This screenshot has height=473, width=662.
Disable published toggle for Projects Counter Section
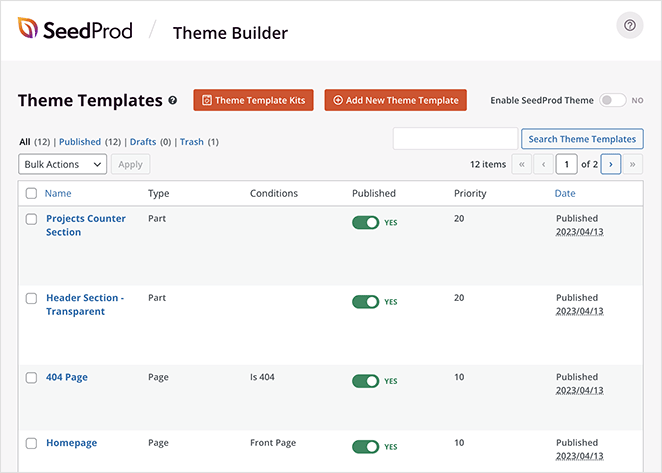coord(366,222)
